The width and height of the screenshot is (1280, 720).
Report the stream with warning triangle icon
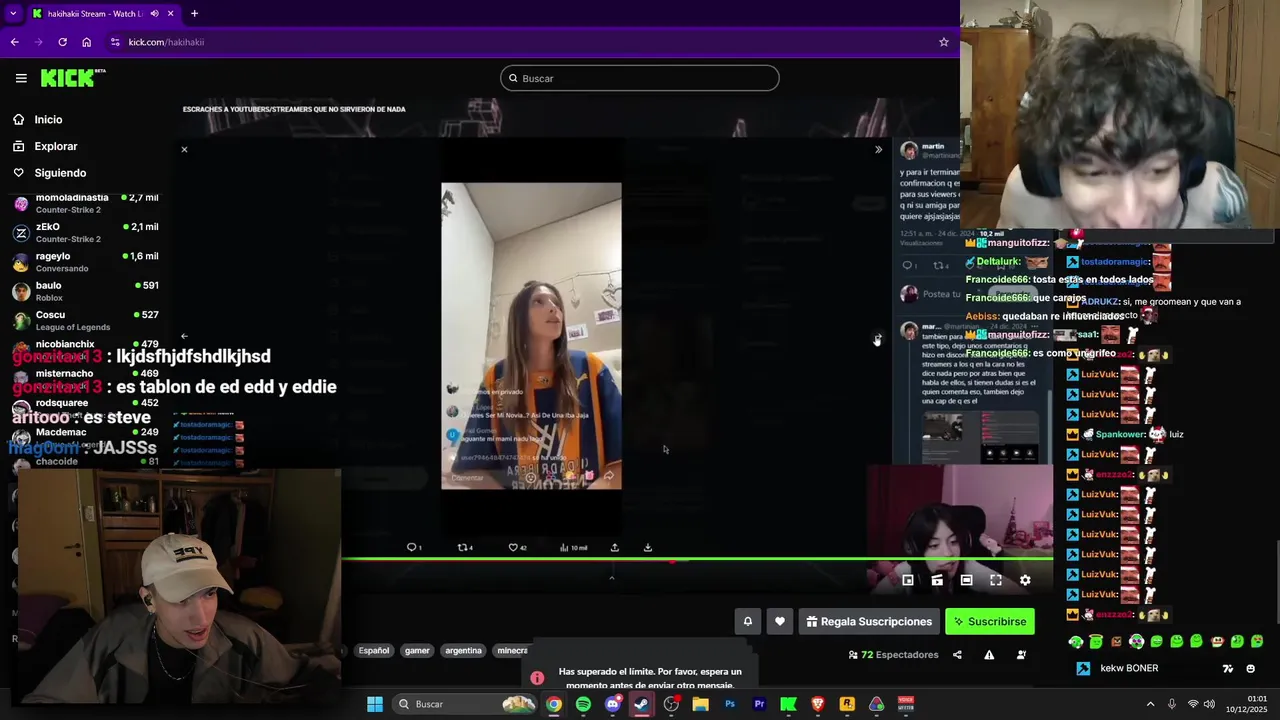coord(989,655)
